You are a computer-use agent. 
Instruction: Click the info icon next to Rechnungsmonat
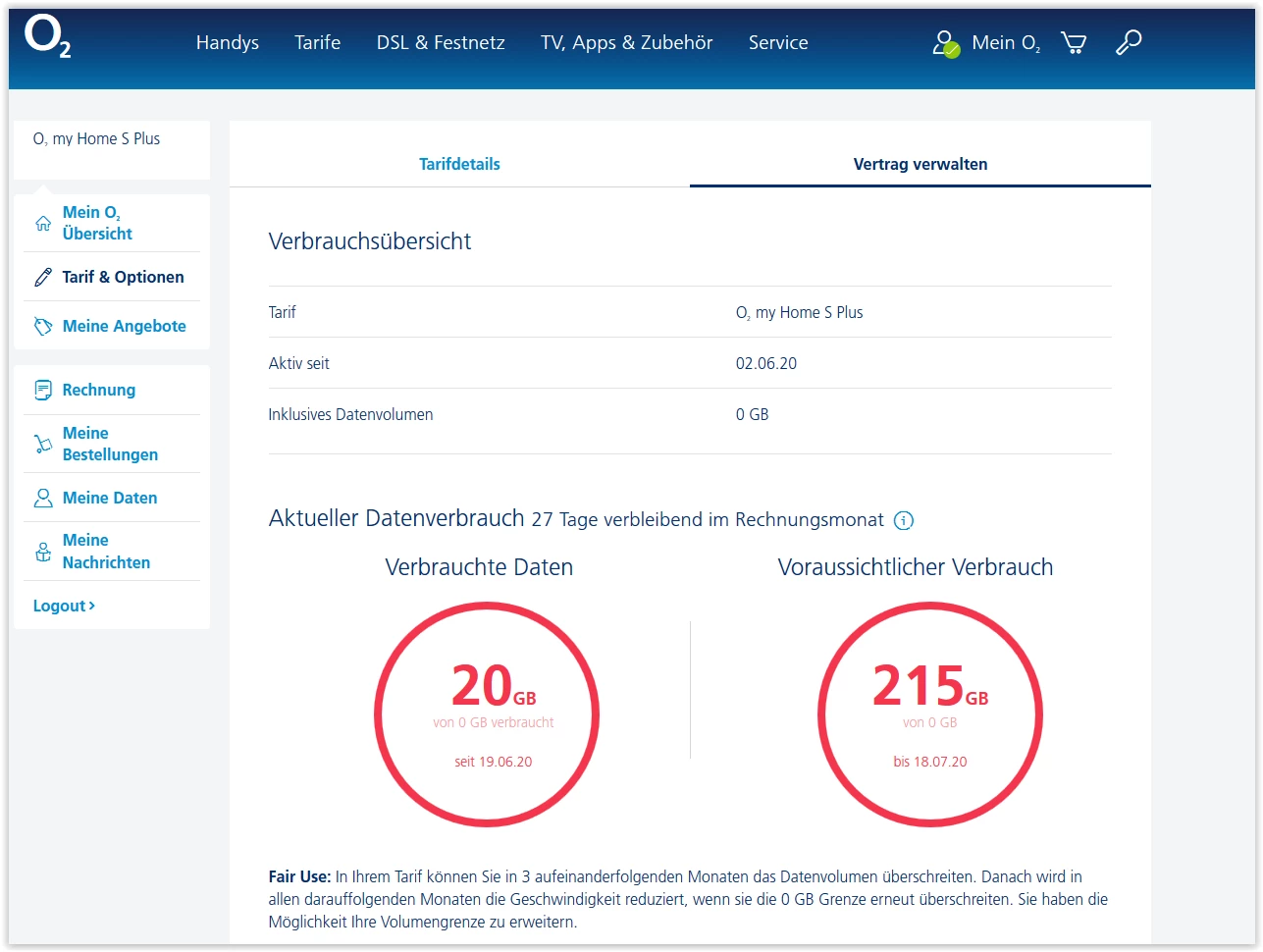pos(904,520)
